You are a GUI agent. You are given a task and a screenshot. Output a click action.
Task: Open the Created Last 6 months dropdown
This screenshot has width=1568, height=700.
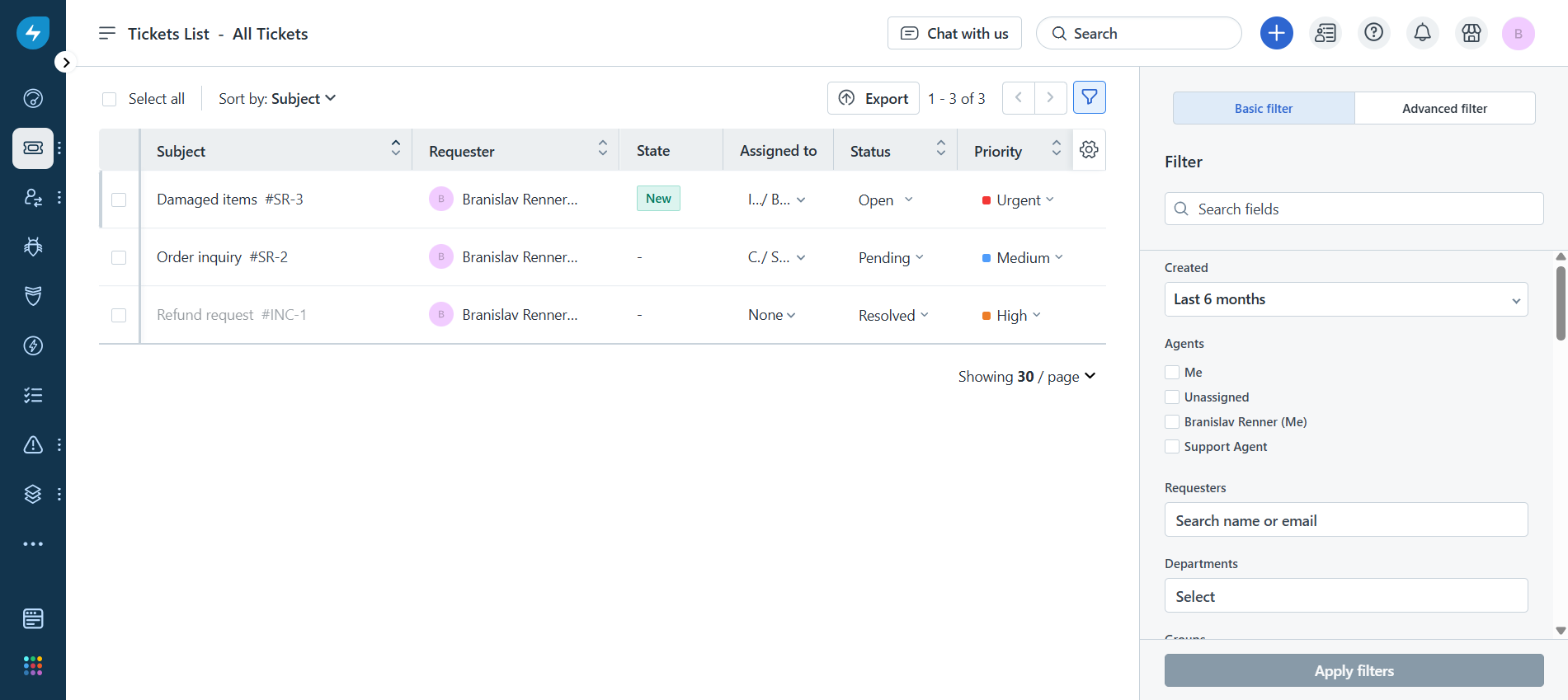[x=1345, y=299]
